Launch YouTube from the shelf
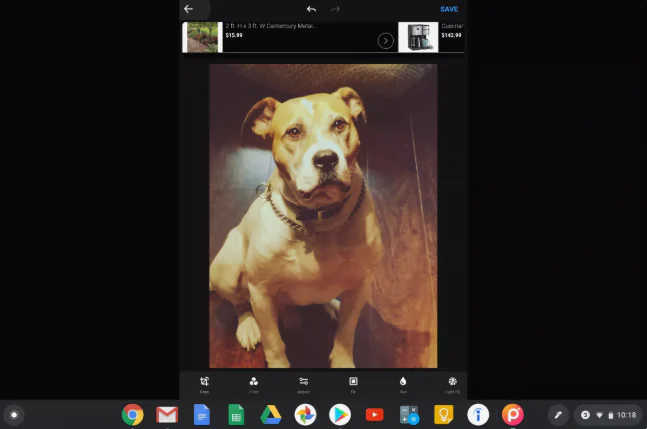The image size is (647, 429). tap(374, 415)
